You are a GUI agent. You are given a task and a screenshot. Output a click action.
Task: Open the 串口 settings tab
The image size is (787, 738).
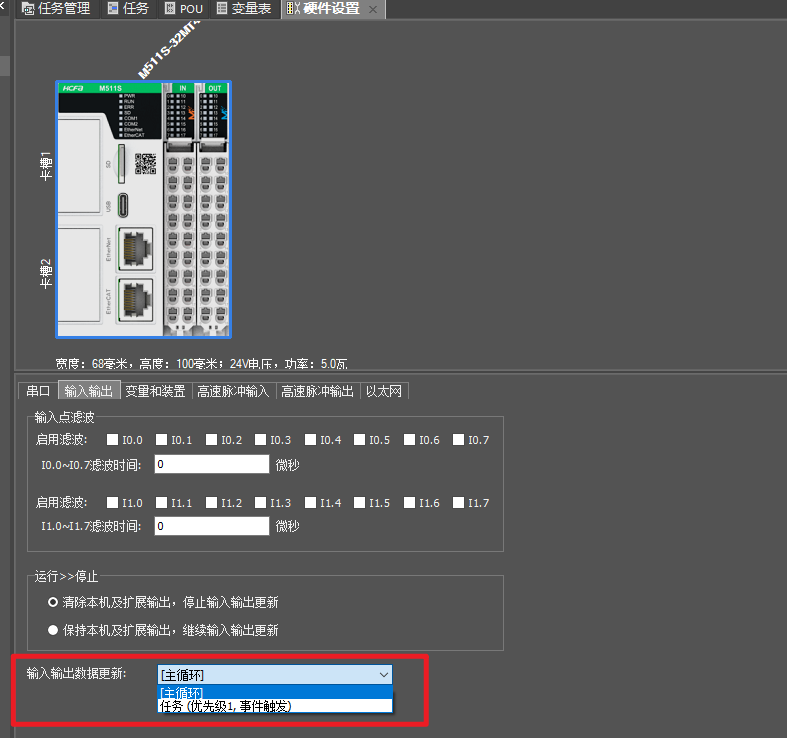(38, 391)
